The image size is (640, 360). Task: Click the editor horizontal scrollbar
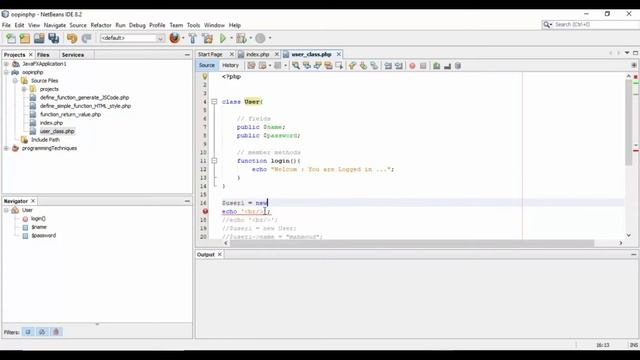coord(412,243)
